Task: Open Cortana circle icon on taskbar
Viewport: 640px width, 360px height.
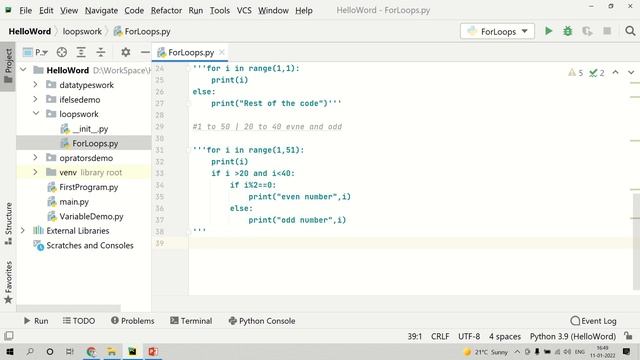Action: tap(50, 351)
